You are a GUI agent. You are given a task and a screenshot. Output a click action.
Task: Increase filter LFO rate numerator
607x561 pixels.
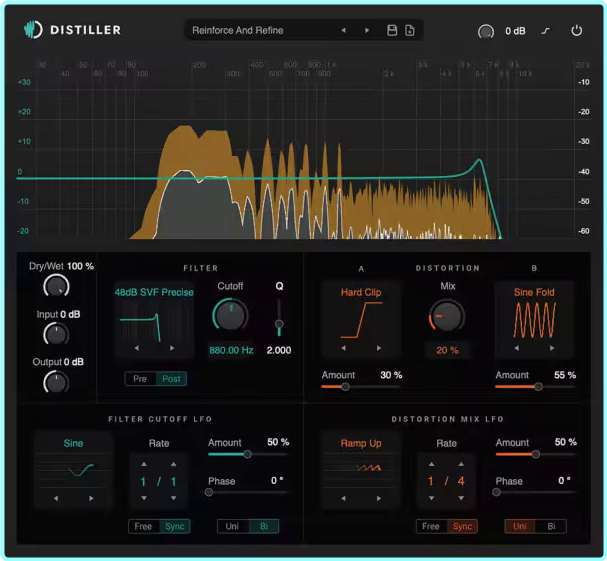(x=144, y=464)
